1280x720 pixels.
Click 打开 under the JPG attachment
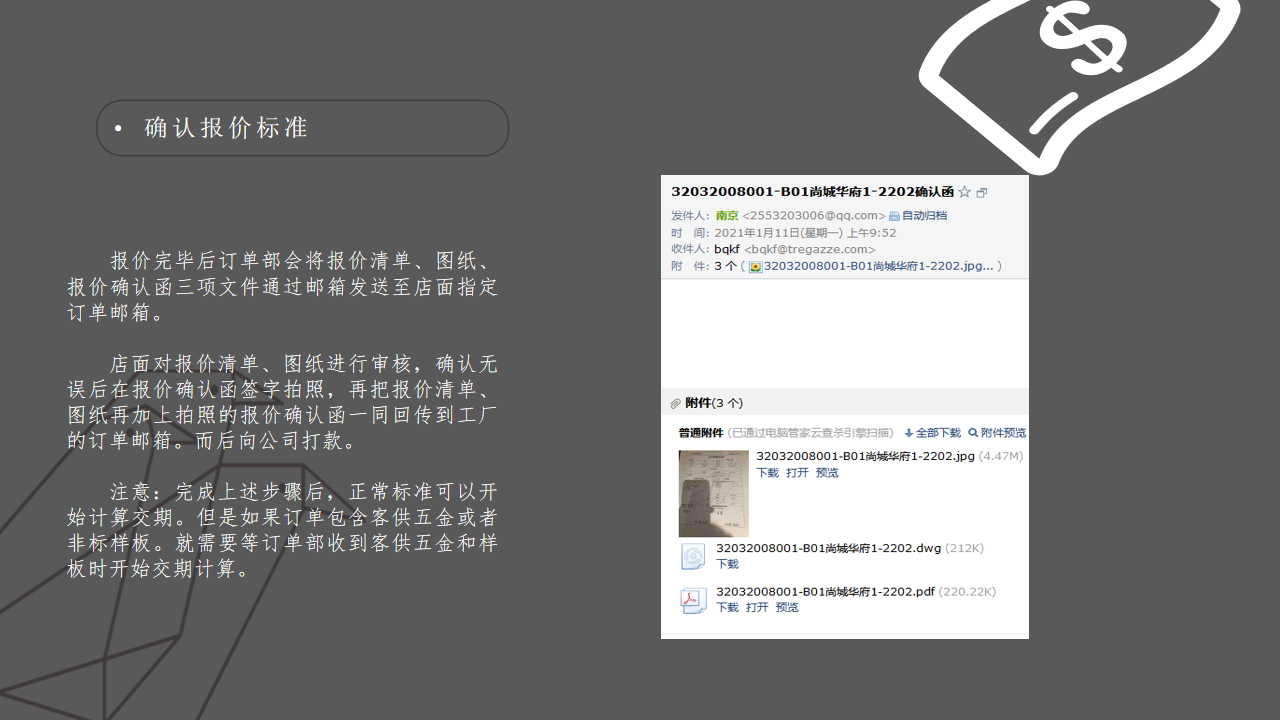click(x=797, y=473)
